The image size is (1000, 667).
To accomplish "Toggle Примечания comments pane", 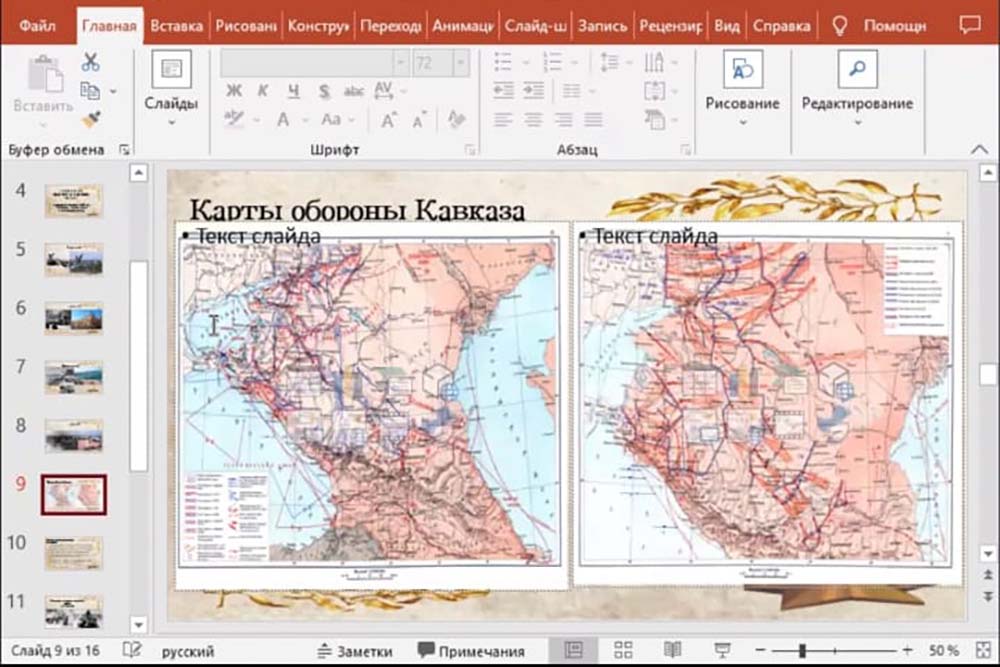I will click(x=471, y=651).
